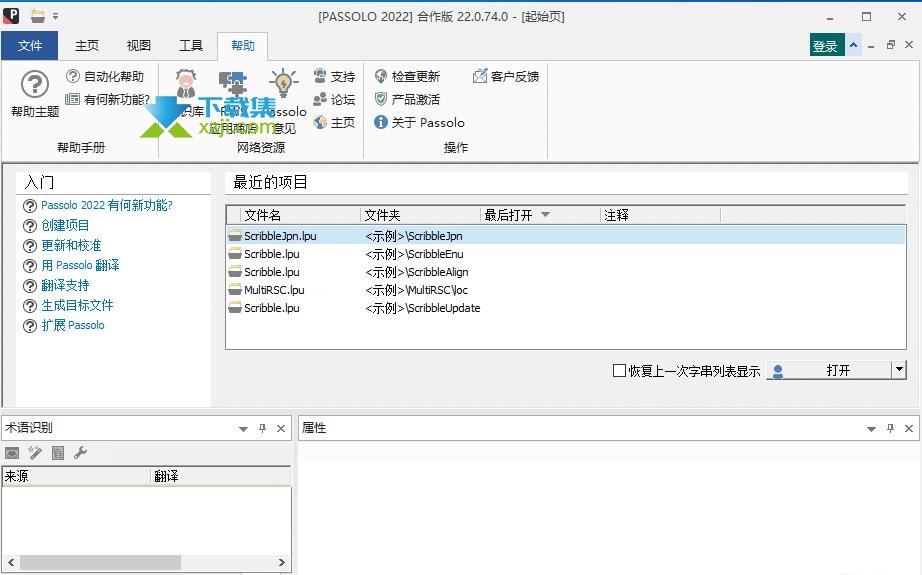The height and width of the screenshot is (575, 922).
Task: Select Scribble.lpu in ScribbleUpdate folder
Action: pos(566,308)
